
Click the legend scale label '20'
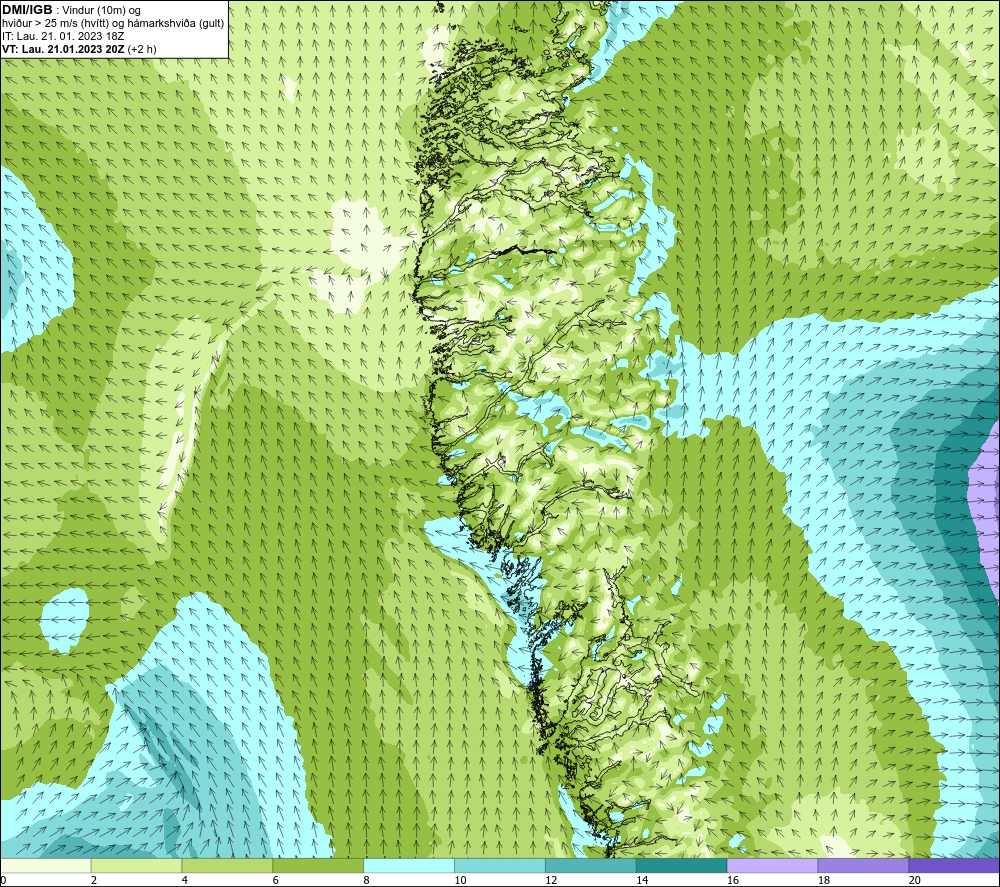tap(915, 880)
